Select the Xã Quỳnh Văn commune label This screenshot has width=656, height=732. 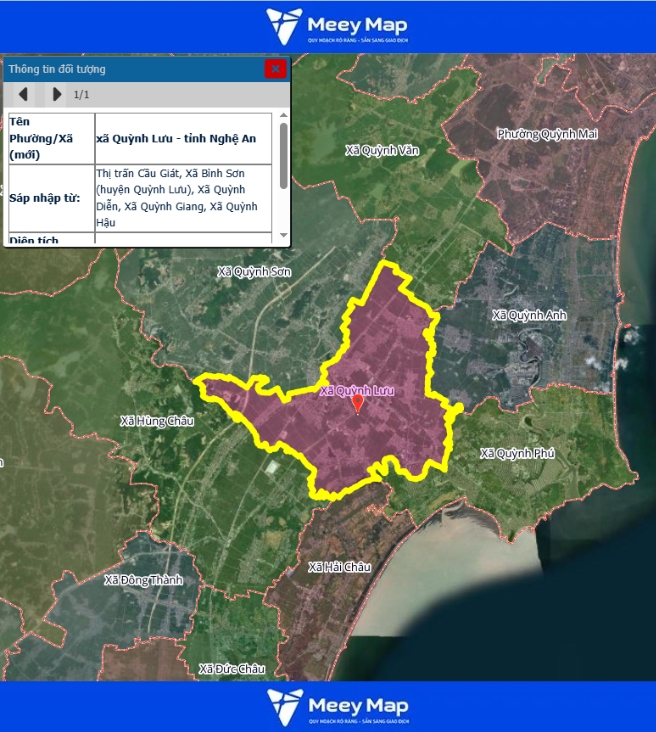point(381,150)
